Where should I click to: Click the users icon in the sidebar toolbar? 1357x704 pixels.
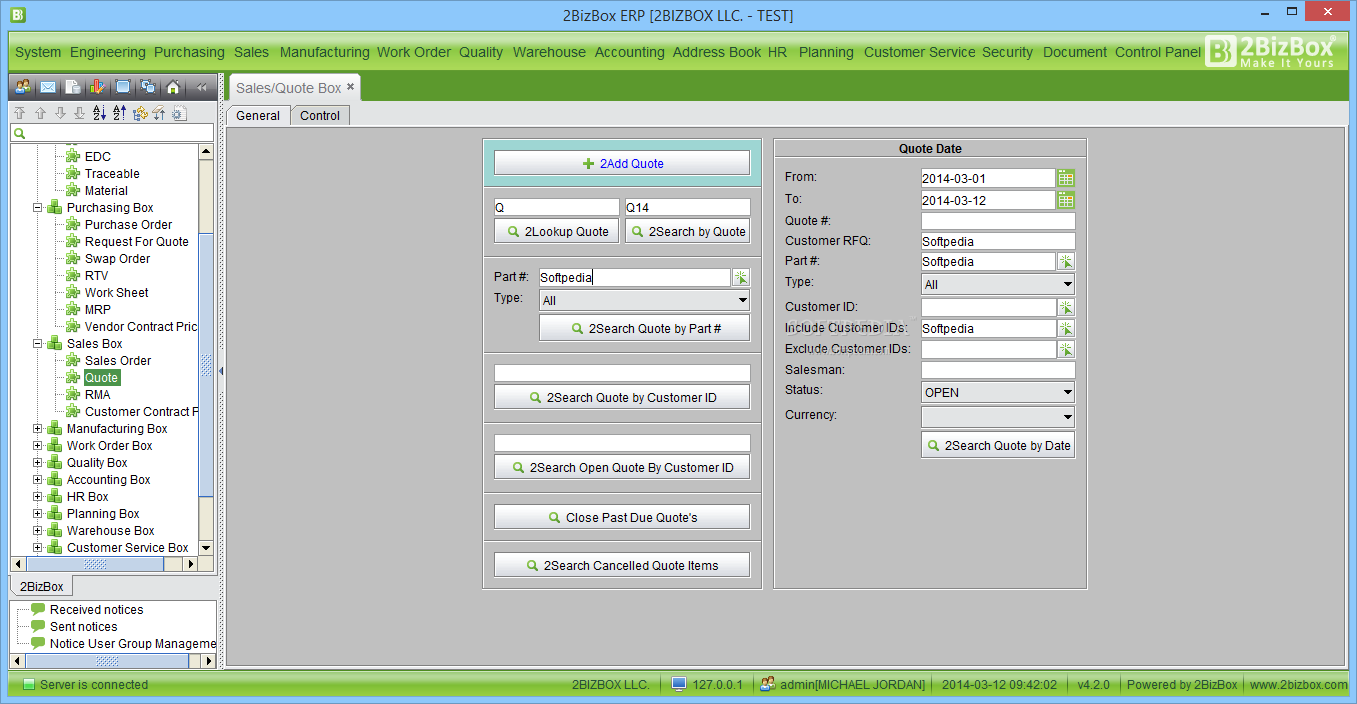(23, 87)
